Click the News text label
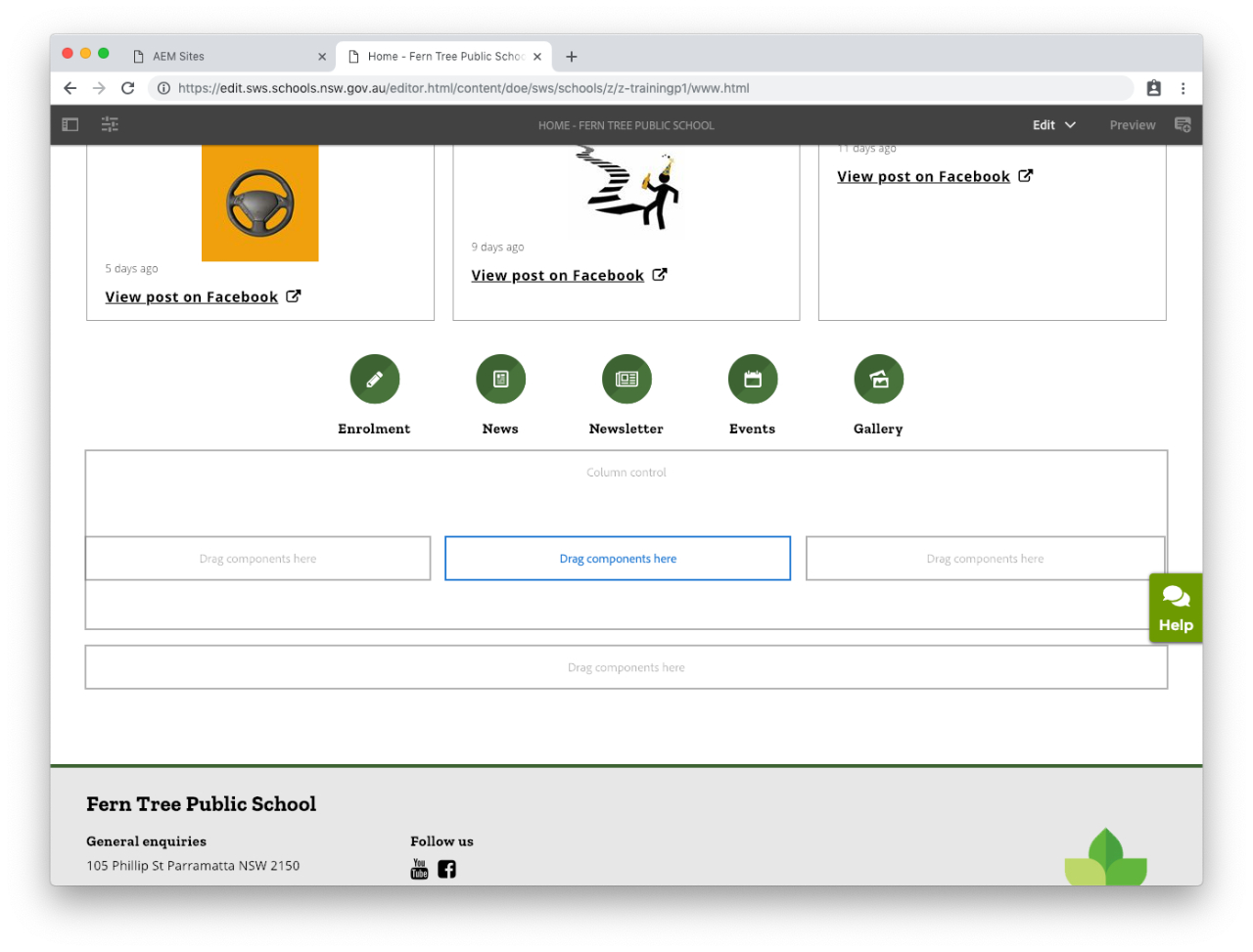Viewport: 1253px width, 952px height. (x=500, y=429)
